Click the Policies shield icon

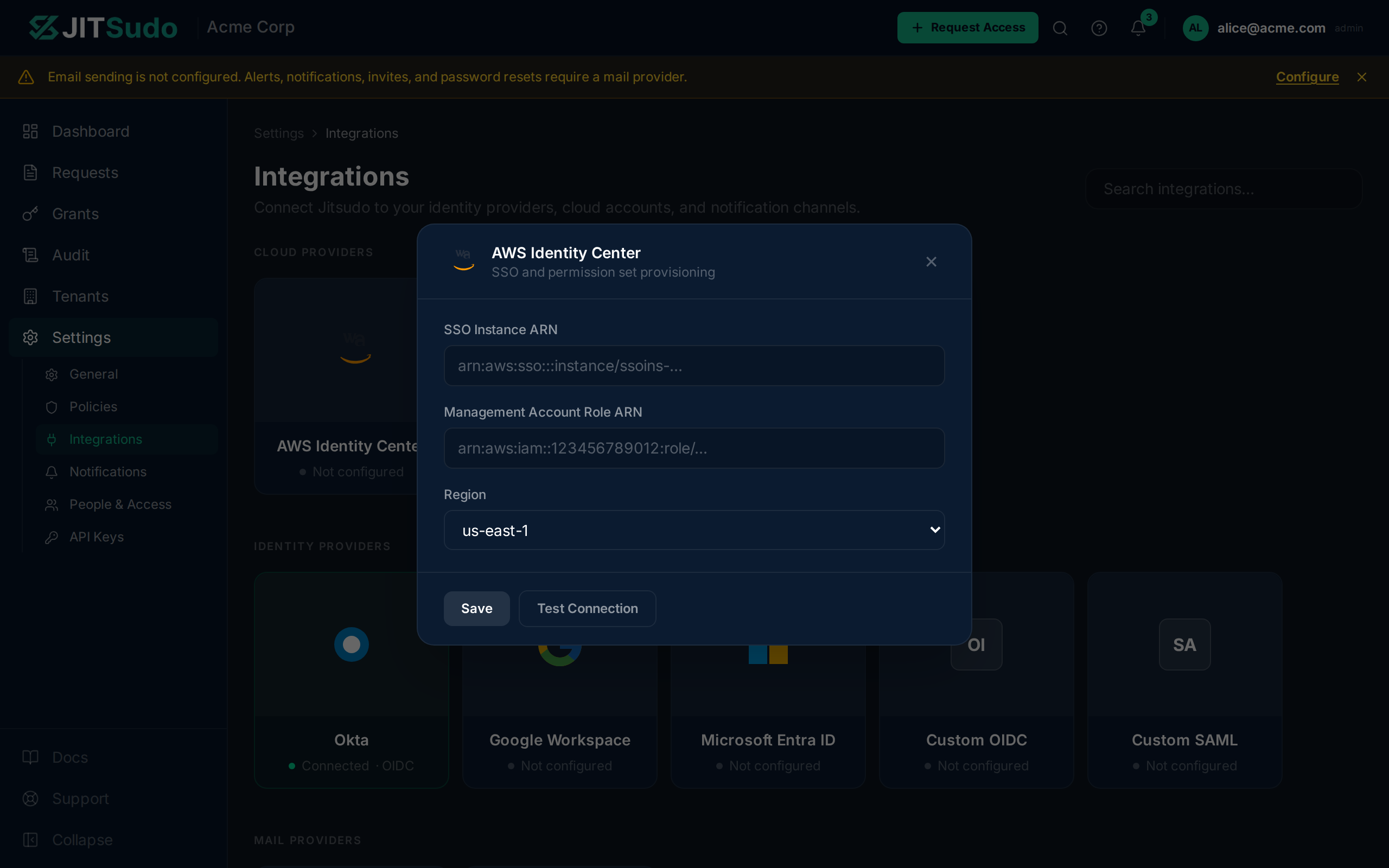(52, 407)
